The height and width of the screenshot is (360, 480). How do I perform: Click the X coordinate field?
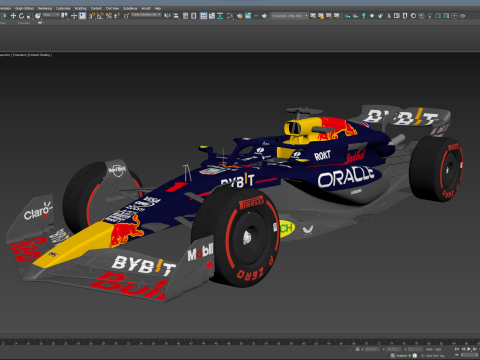(372, 349)
